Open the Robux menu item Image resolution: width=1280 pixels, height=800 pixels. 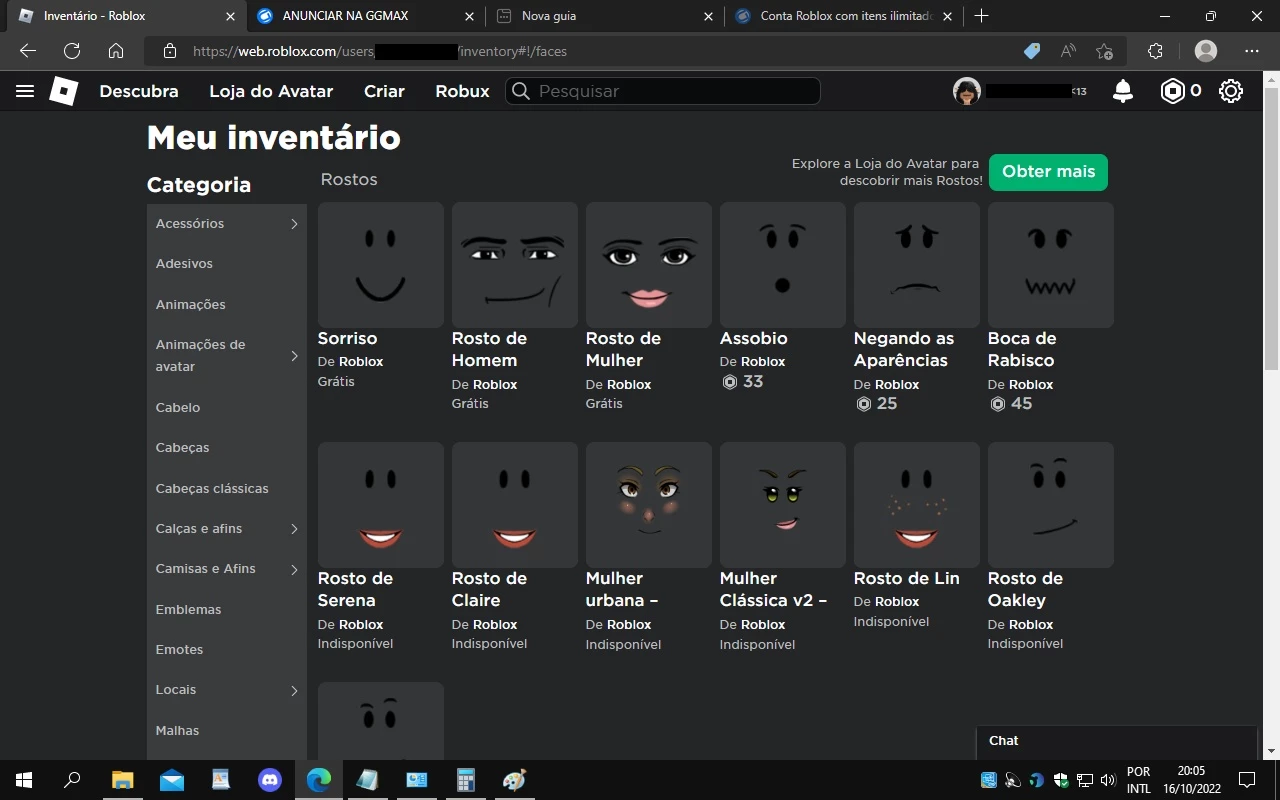(x=462, y=91)
